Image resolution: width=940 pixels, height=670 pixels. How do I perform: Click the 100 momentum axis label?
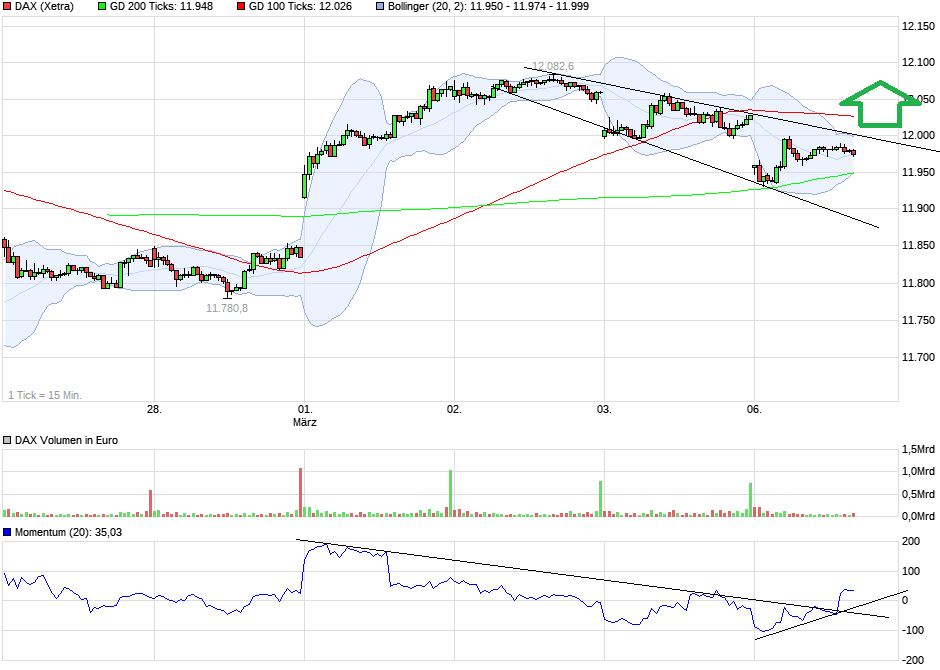(x=911, y=571)
